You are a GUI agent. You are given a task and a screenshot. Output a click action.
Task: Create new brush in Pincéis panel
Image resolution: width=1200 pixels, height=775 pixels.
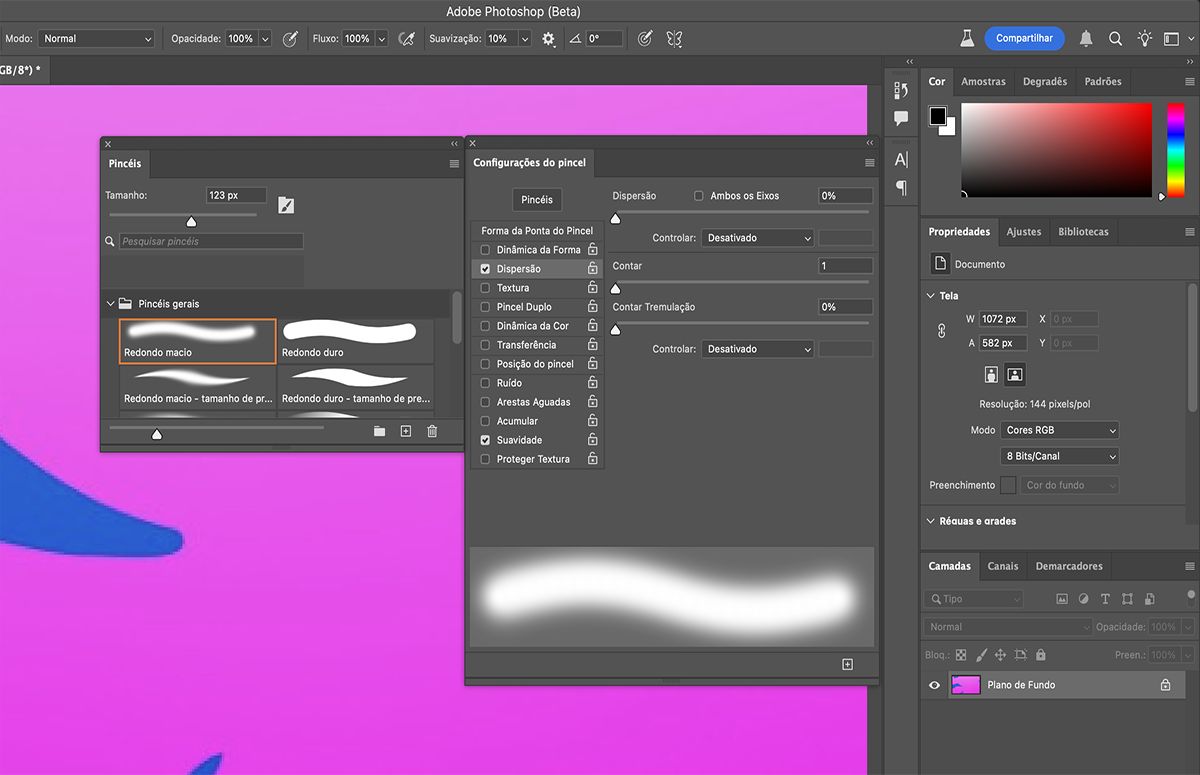pyautogui.click(x=406, y=431)
